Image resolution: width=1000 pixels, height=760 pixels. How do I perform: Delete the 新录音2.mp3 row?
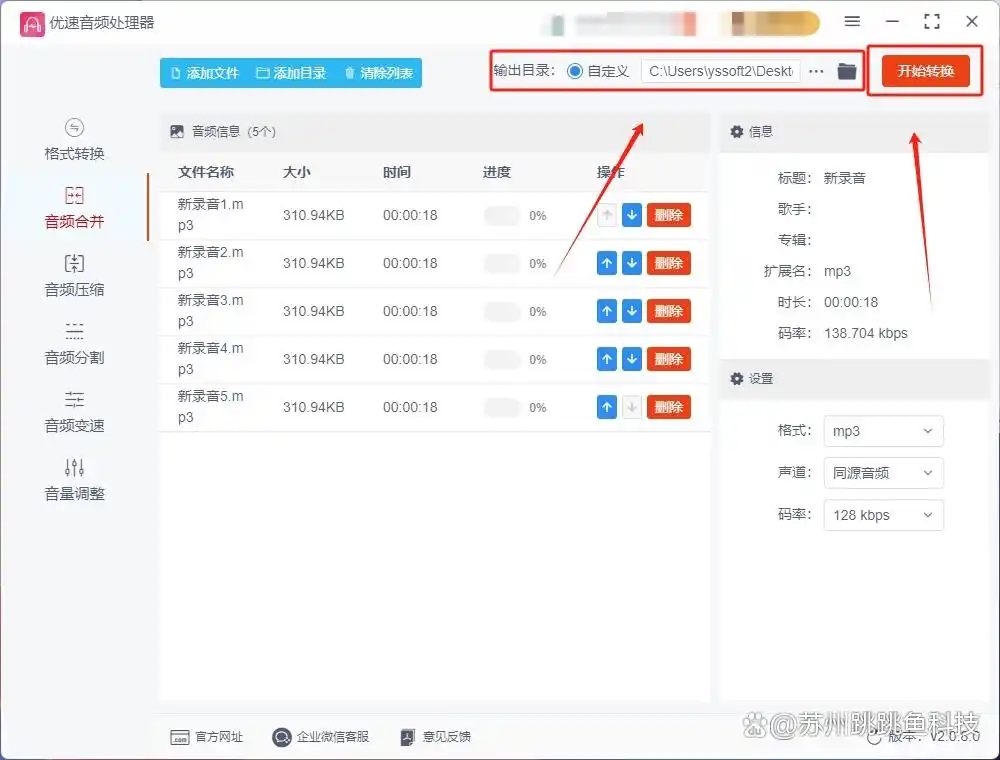[x=668, y=263]
